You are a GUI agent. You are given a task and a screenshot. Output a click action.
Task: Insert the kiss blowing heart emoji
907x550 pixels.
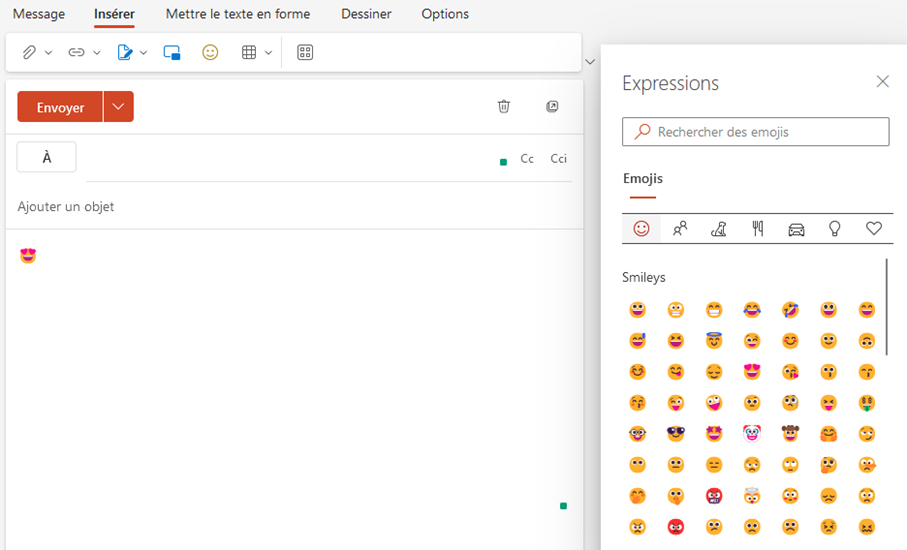click(x=790, y=372)
